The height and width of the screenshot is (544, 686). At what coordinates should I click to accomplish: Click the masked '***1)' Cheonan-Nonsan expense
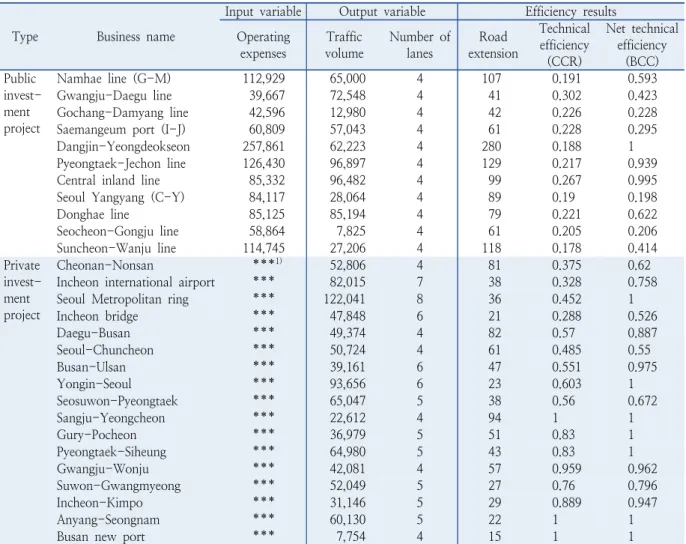267,263
